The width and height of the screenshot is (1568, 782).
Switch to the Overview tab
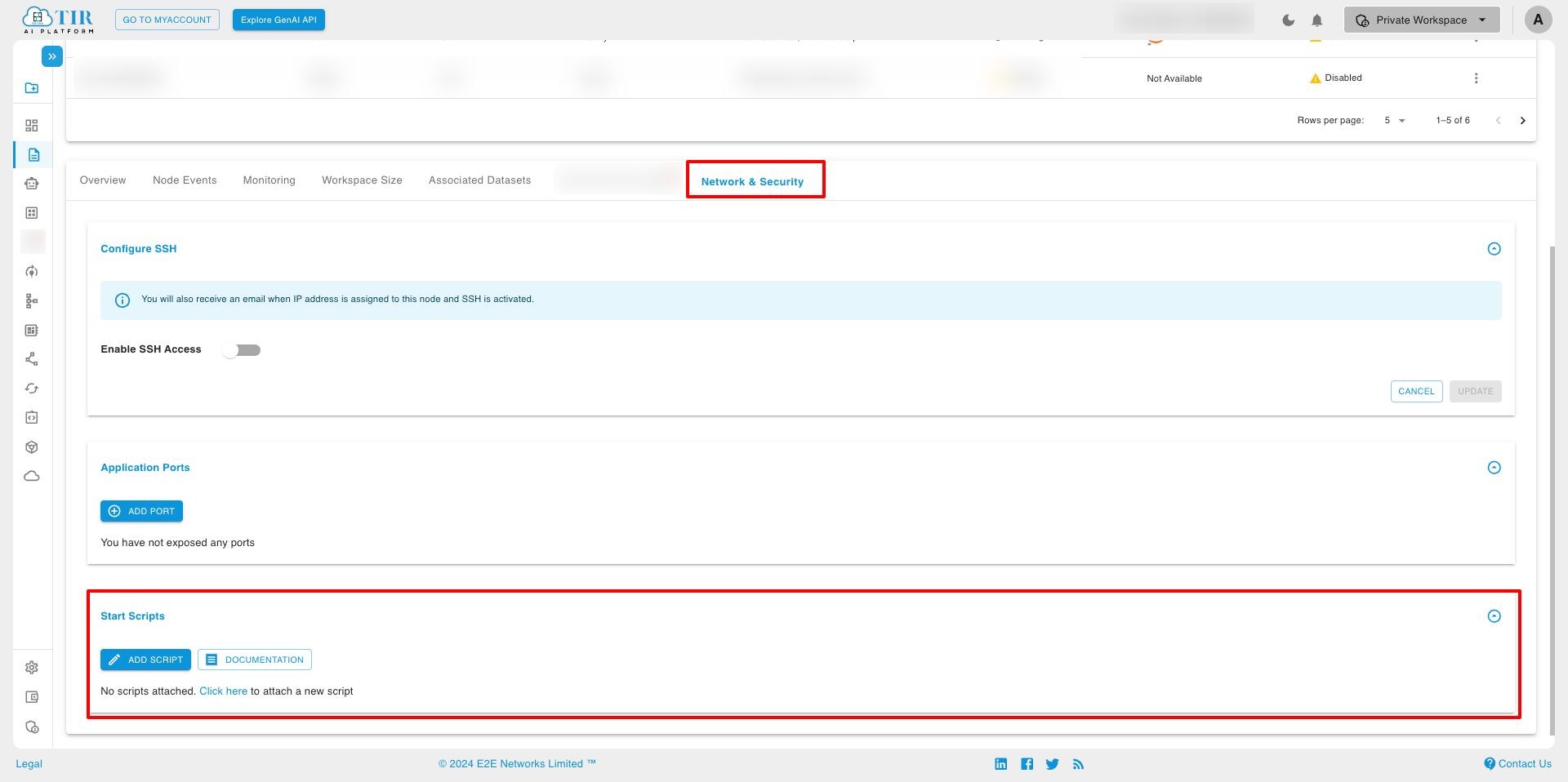click(x=103, y=180)
